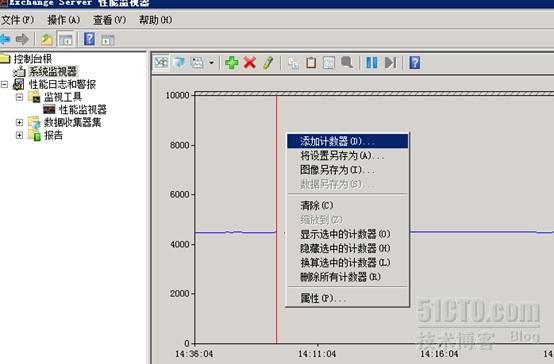
Task: Click the Forward arrow in the MMC toolbar
Action: (x=22, y=39)
